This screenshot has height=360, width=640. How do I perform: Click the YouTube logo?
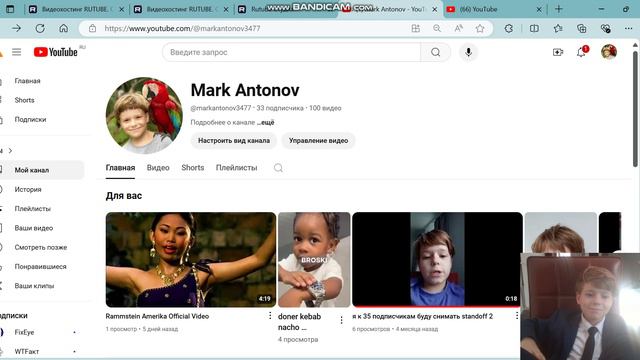pos(56,52)
